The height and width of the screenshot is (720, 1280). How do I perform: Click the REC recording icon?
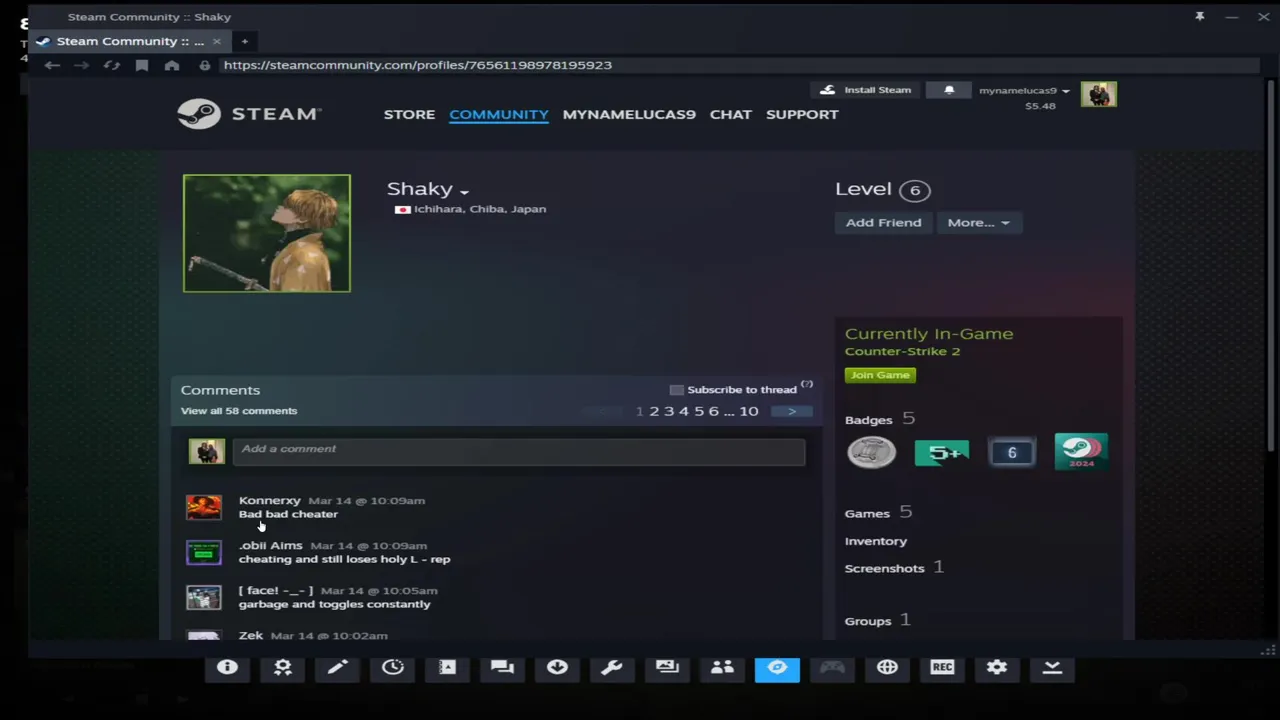942,667
